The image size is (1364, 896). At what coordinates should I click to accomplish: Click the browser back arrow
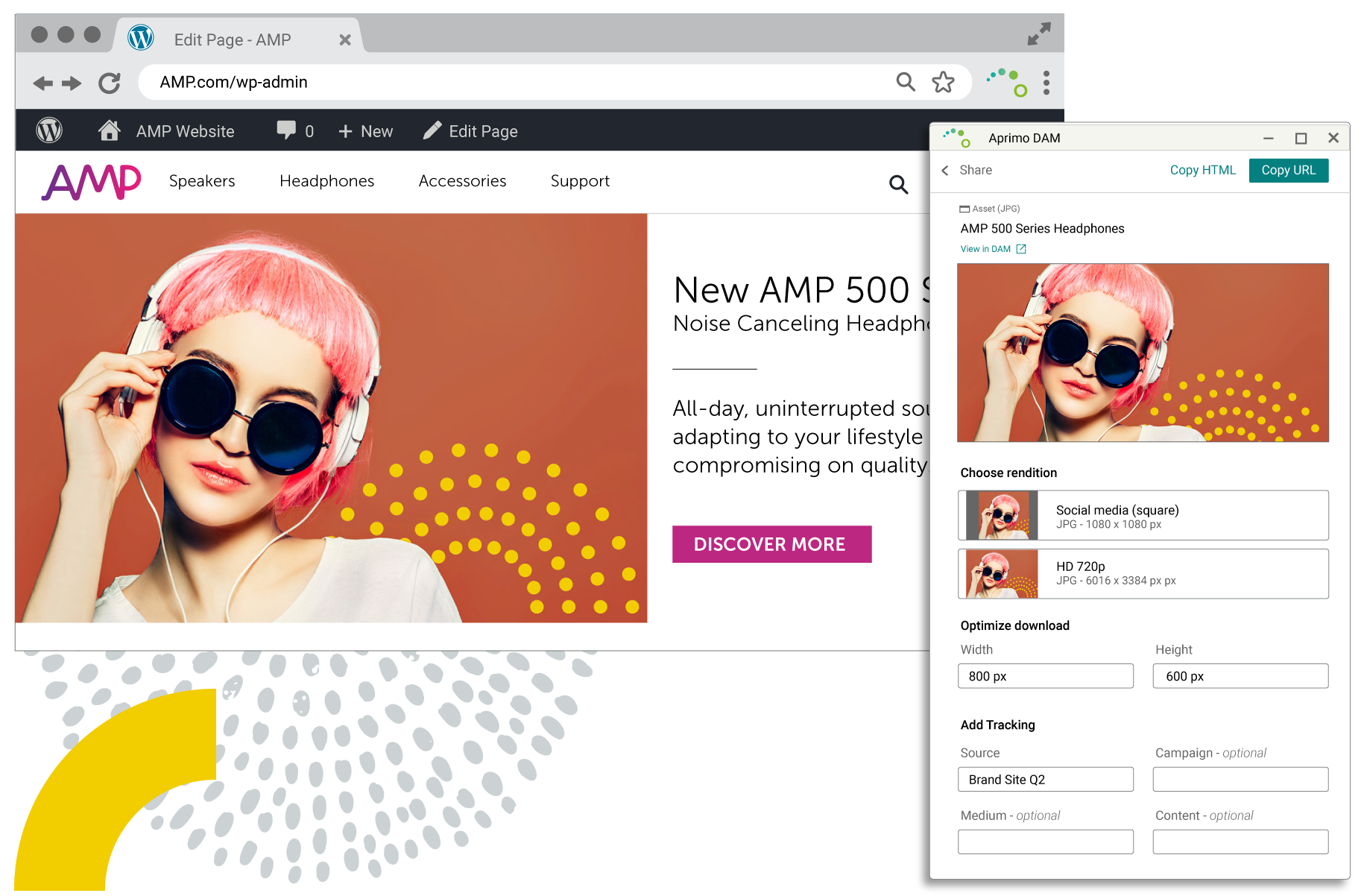[x=43, y=83]
